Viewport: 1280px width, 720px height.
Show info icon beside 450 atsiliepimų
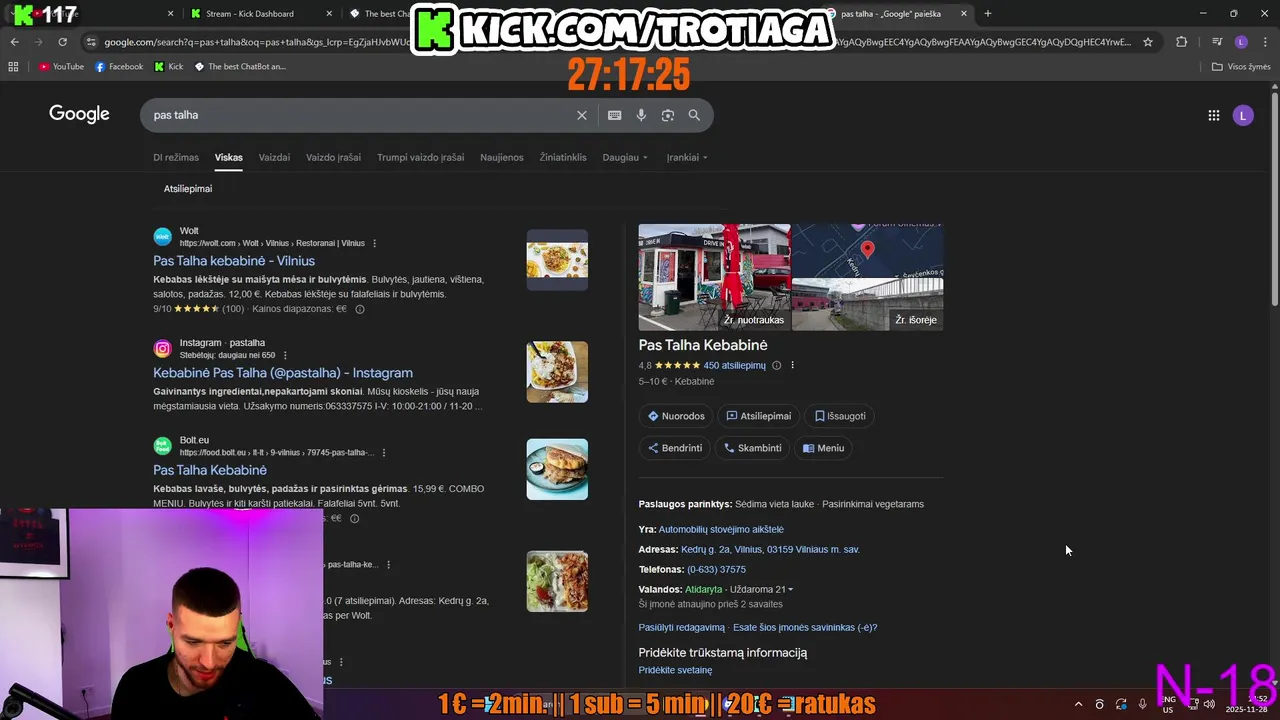coord(776,365)
